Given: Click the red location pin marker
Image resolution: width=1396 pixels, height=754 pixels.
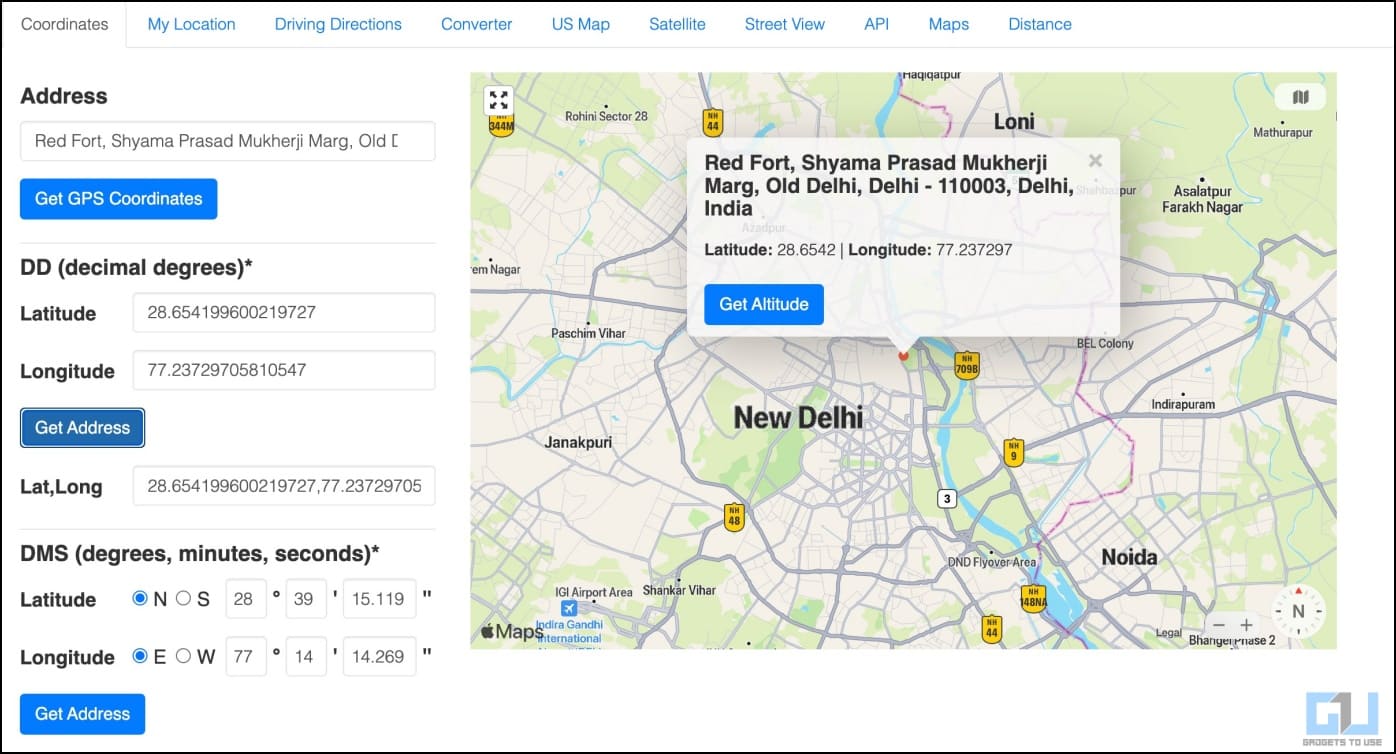Looking at the screenshot, I should pos(903,354).
